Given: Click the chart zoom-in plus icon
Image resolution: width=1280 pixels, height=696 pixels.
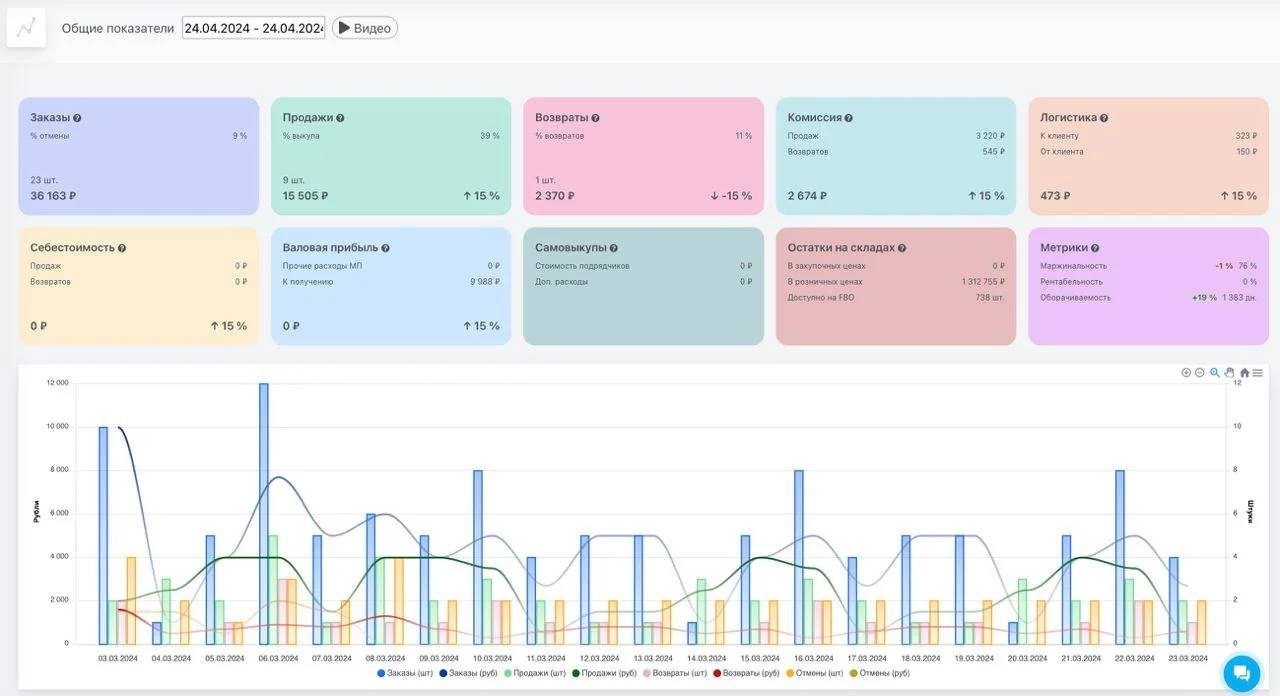Looking at the screenshot, I should [1186, 373].
